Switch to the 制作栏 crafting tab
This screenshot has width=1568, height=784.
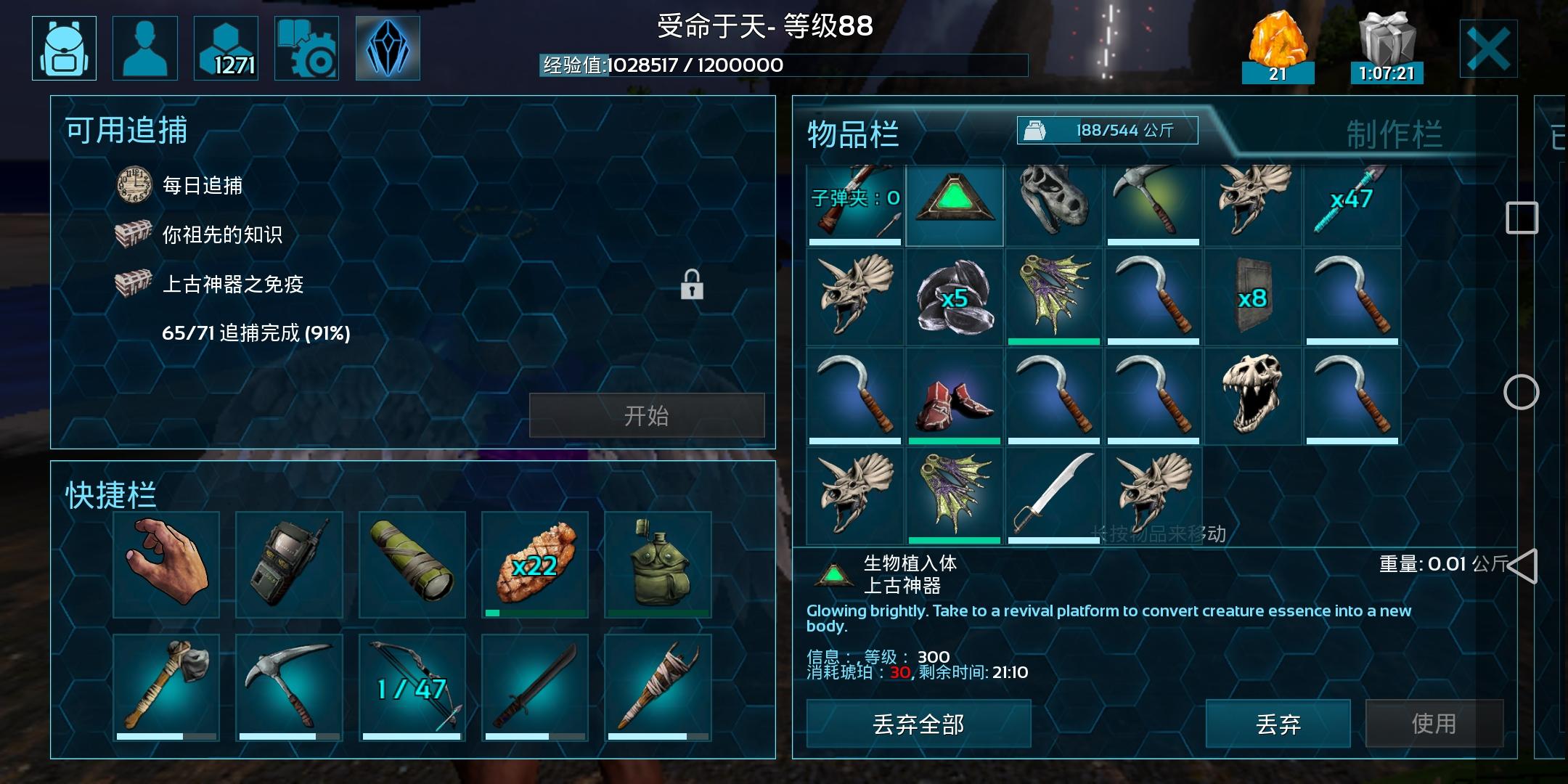click(1394, 134)
